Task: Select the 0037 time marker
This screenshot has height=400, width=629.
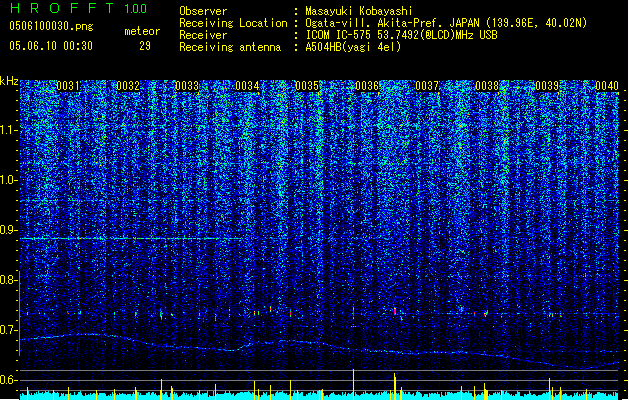Action: tap(427, 86)
